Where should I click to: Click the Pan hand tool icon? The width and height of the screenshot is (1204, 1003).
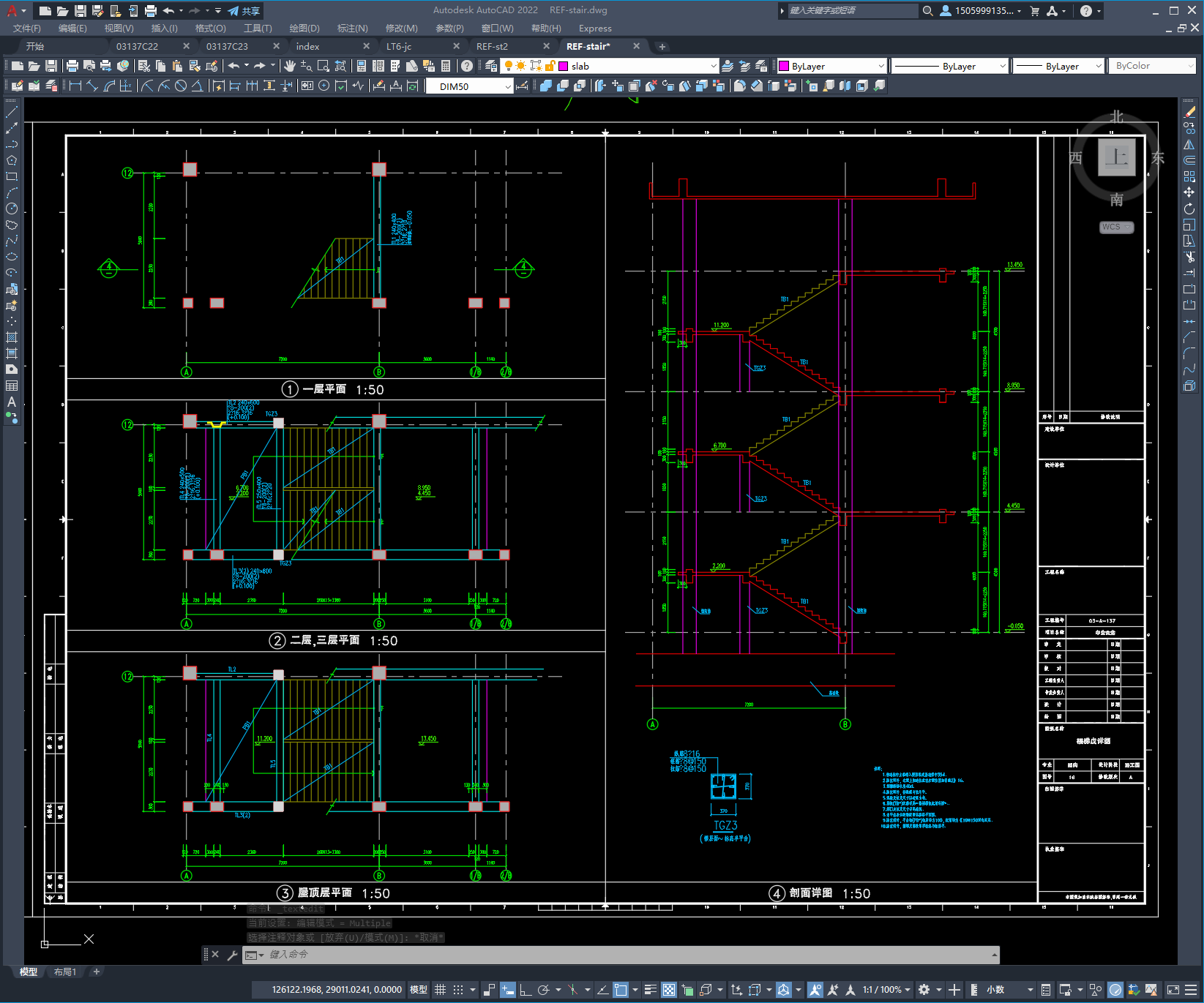pos(290,66)
